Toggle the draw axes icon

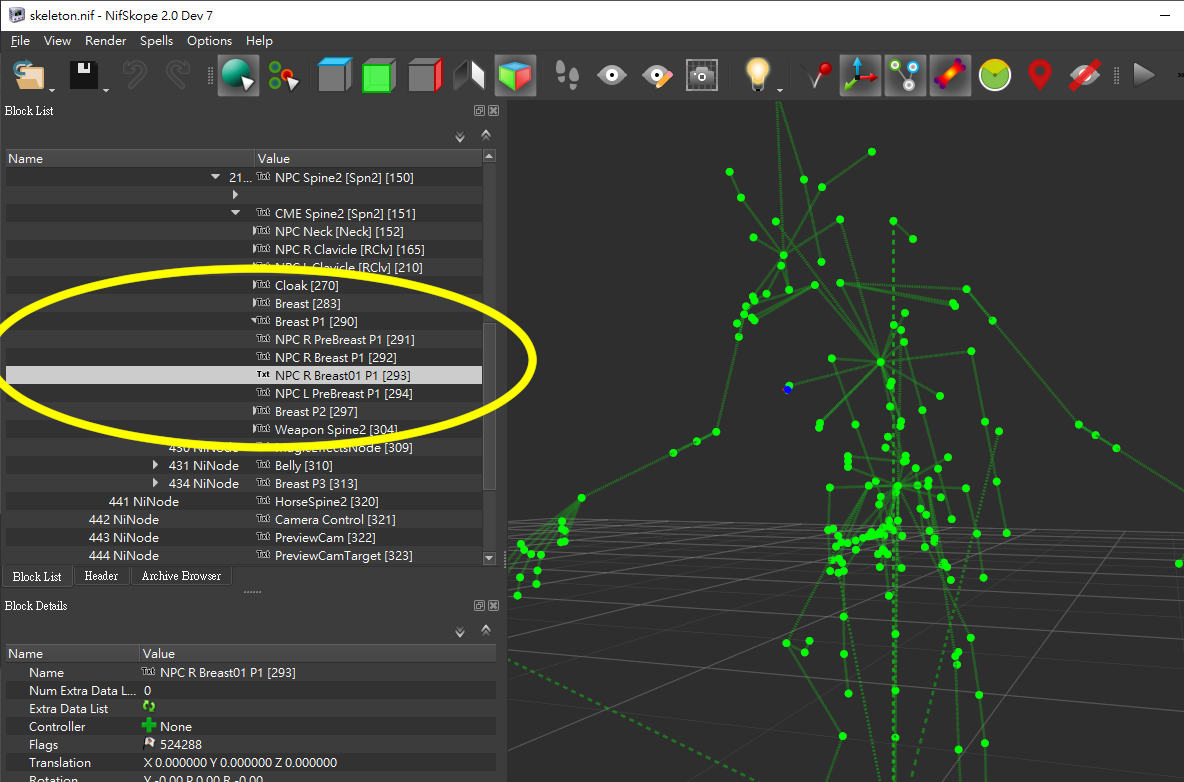(860, 75)
